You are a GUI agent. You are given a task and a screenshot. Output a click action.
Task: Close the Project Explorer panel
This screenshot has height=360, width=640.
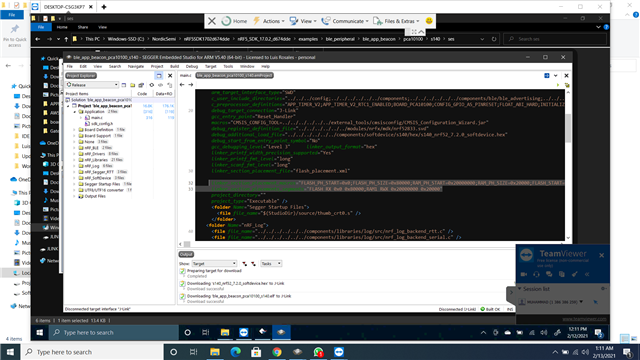coord(170,76)
